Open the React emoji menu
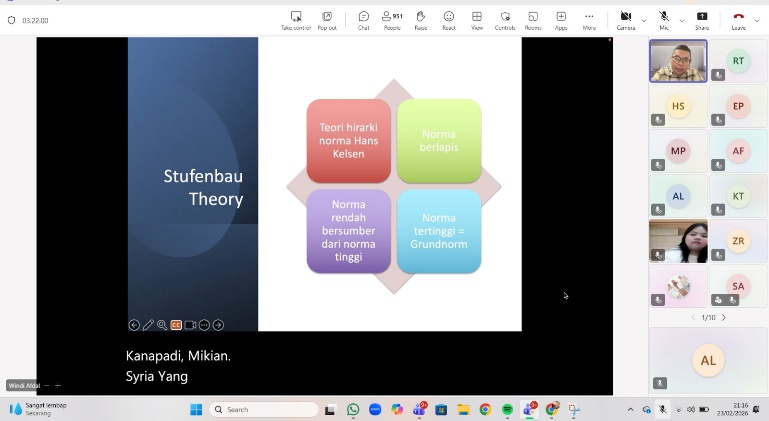 449,19
